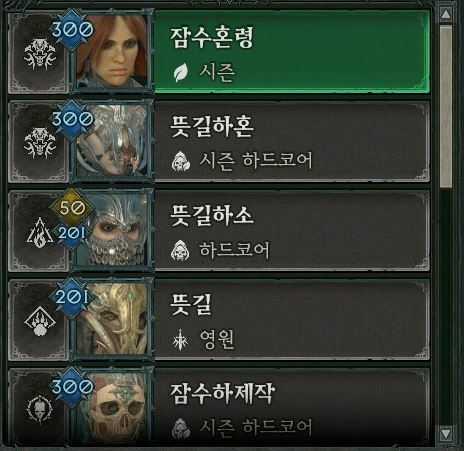The width and height of the screenshot is (464, 451).
Task: Choose the 뜻길하혼 season hardcore character
Action: tap(219, 142)
